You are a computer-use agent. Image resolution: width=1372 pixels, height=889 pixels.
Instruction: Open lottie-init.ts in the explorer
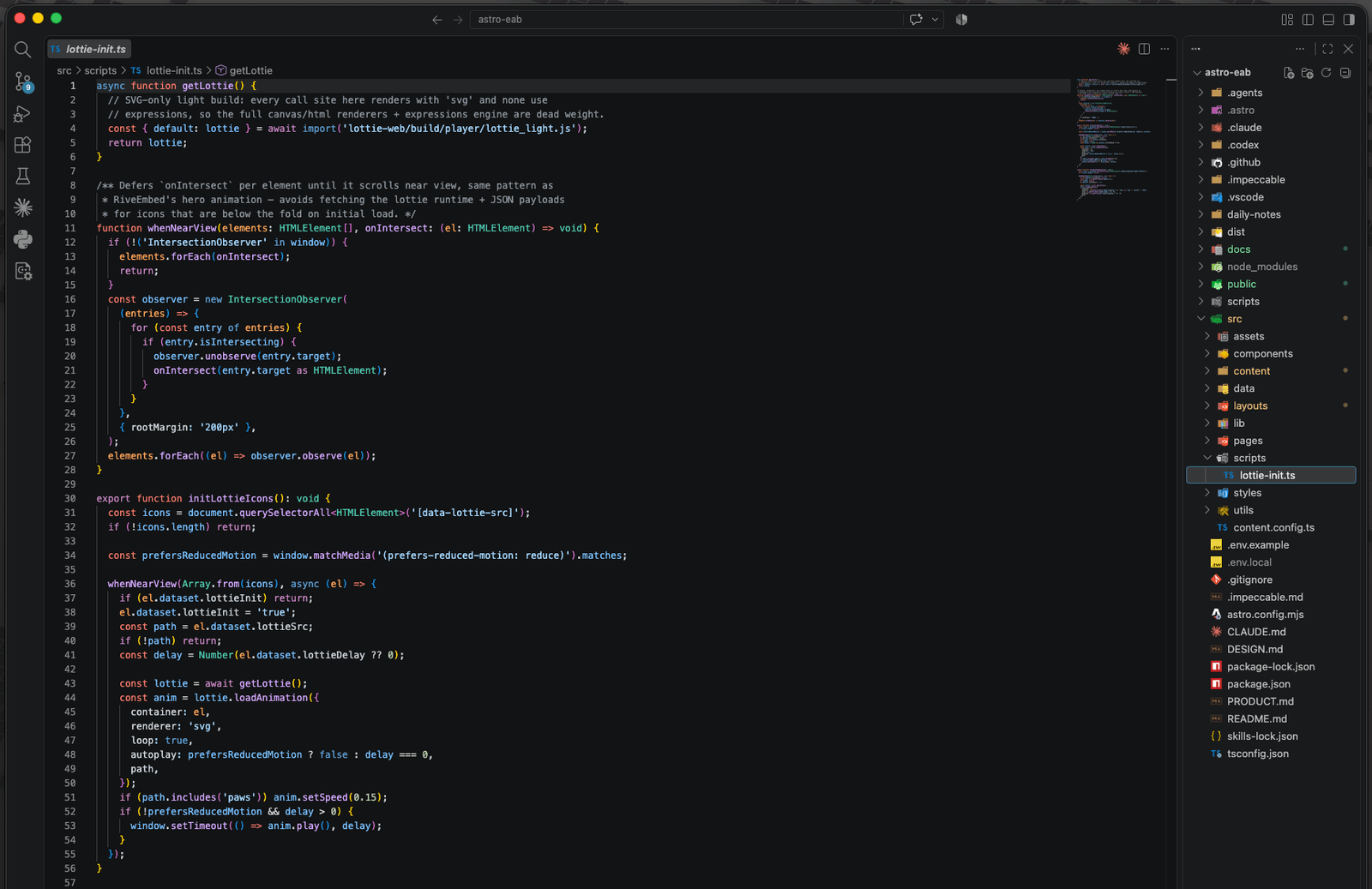(x=1271, y=475)
